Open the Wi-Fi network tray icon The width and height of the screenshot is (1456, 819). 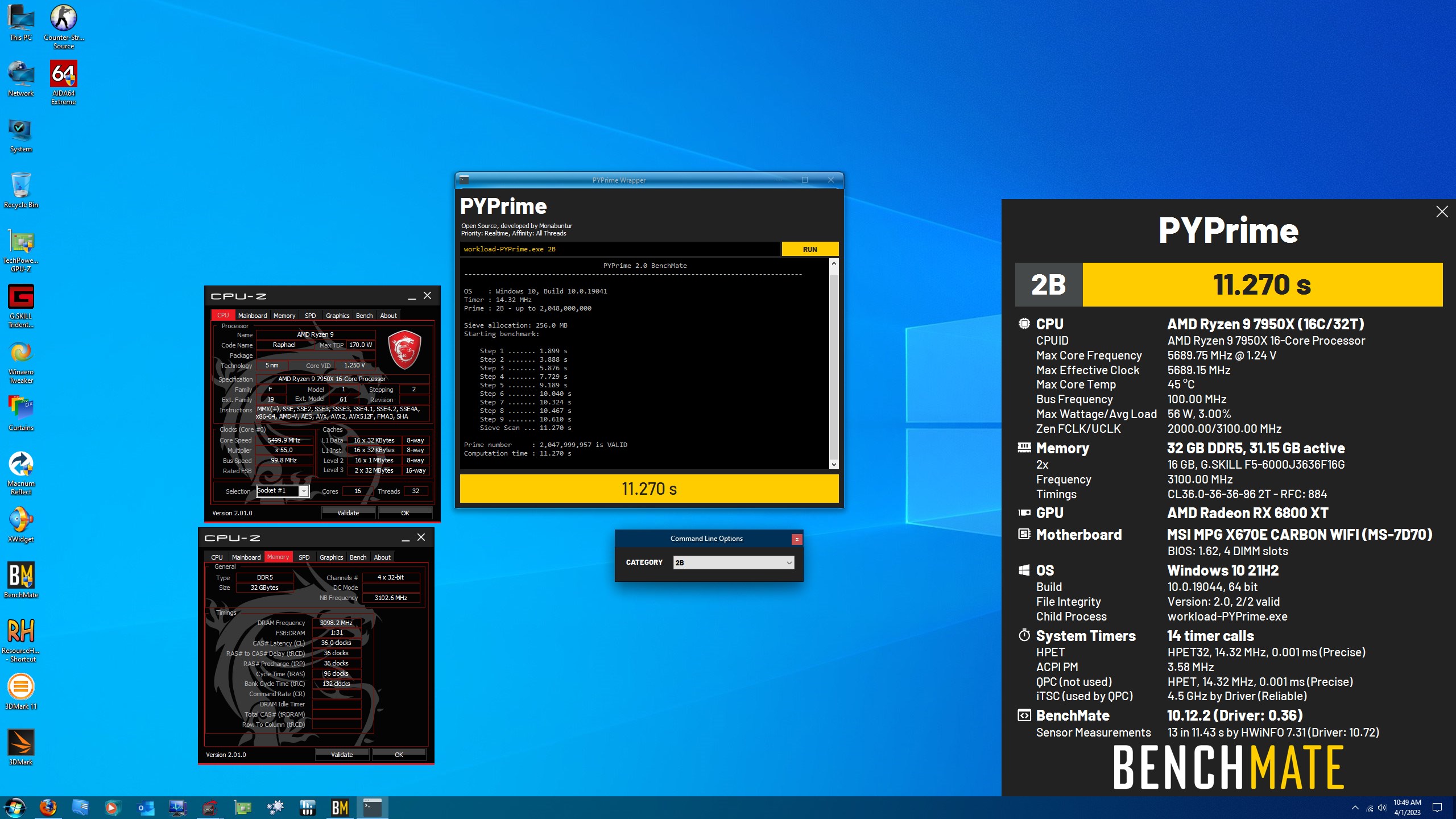pos(1370,808)
